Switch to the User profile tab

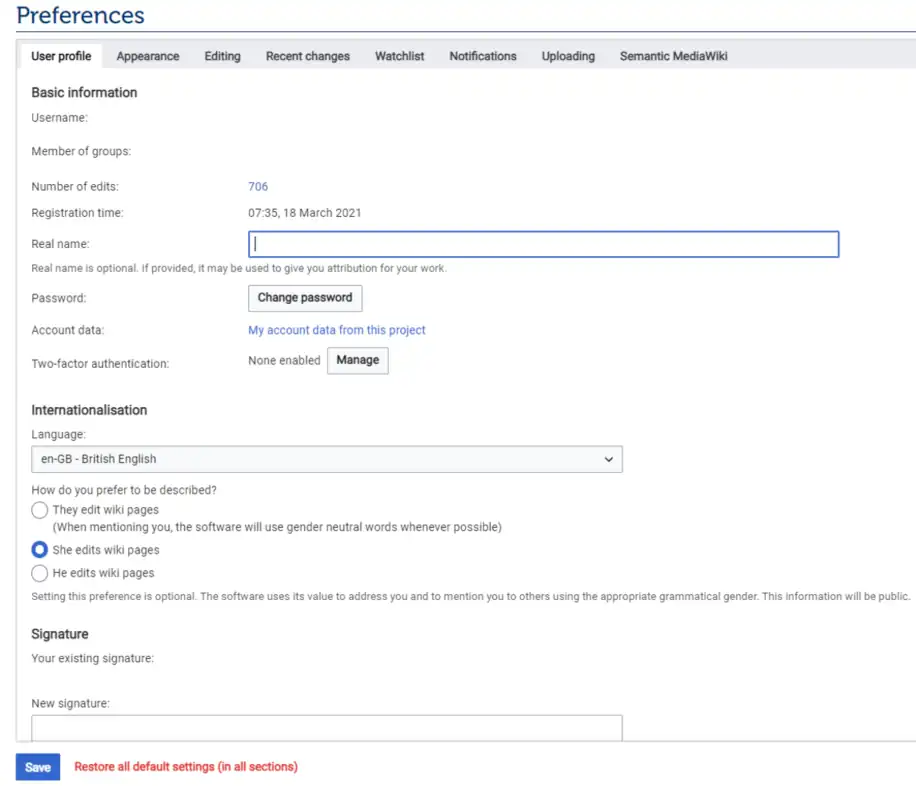click(61, 56)
